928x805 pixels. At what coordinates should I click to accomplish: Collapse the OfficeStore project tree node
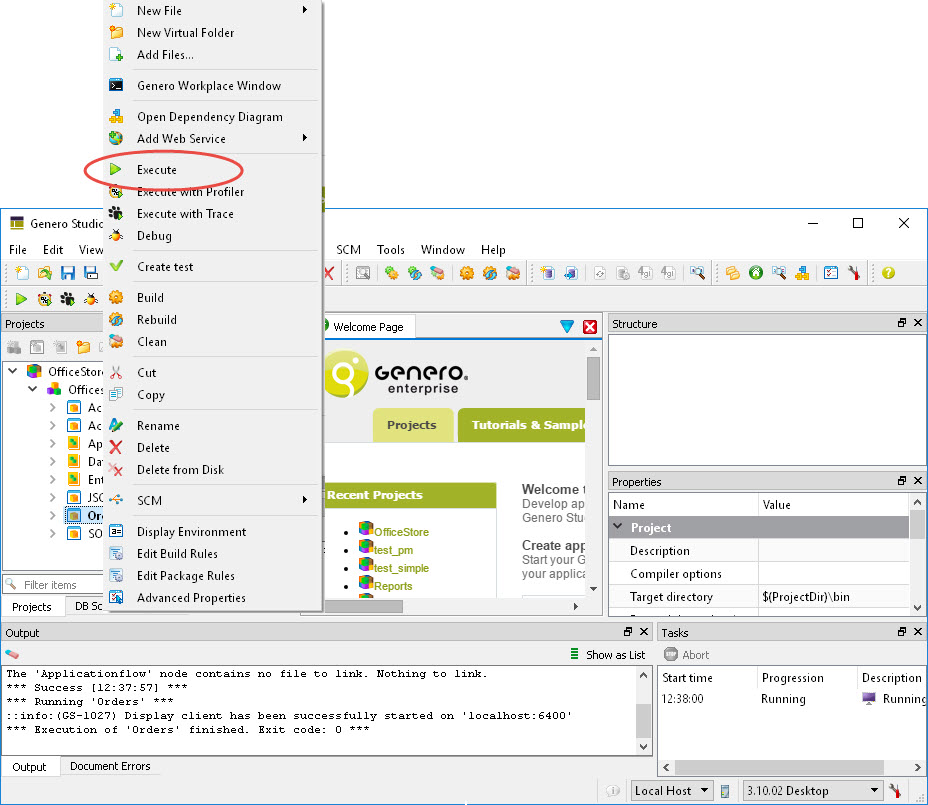point(12,370)
